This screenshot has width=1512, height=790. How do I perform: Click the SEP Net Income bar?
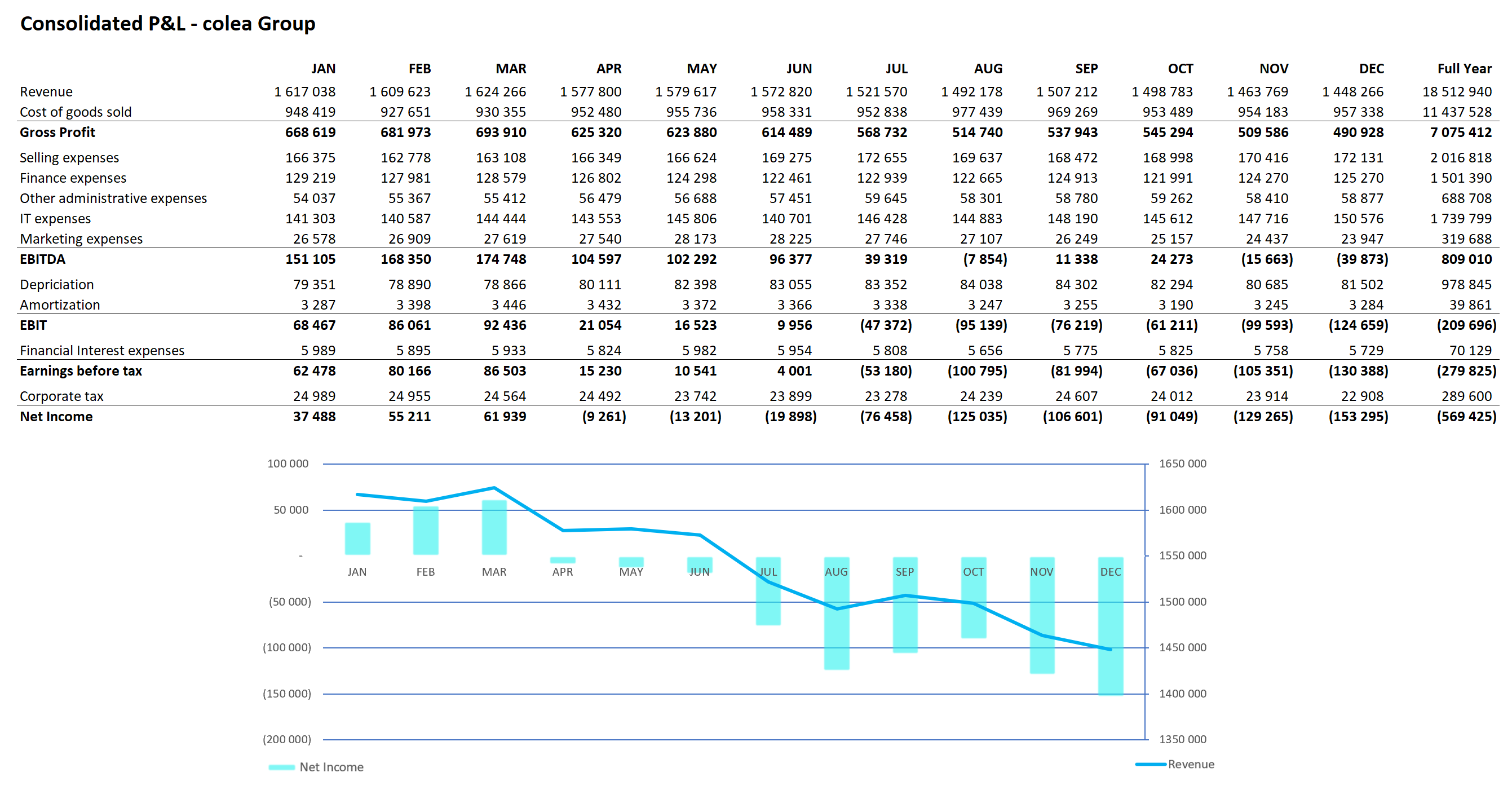[905, 604]
